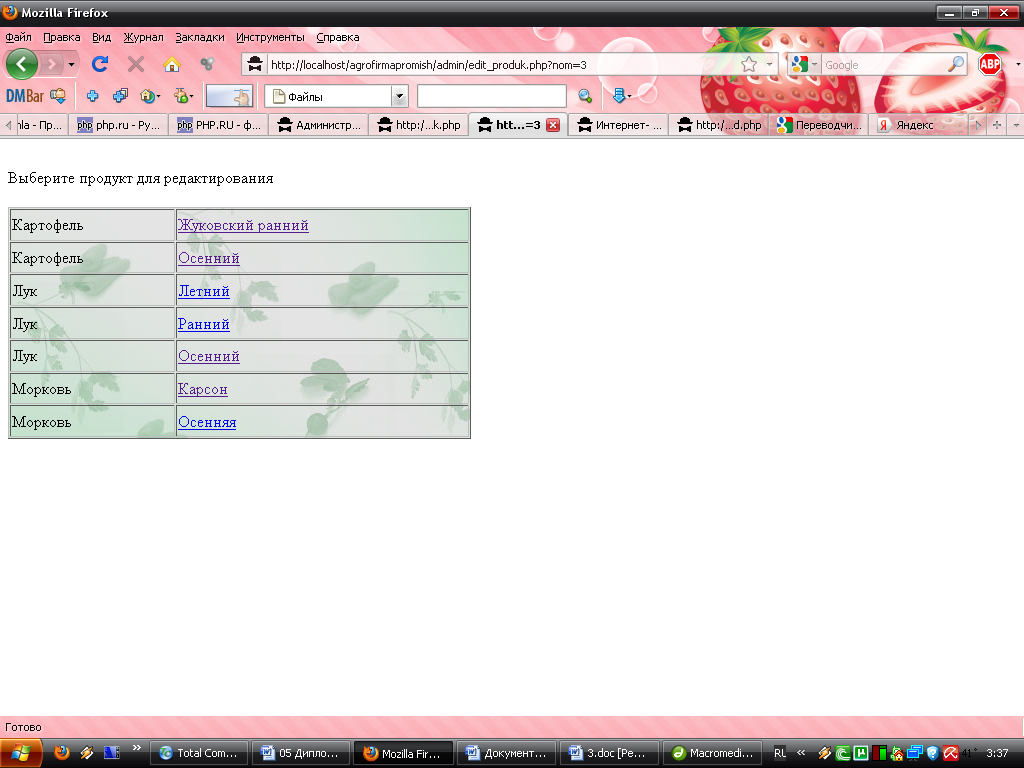Switch to the PHP.RU - ф... tab
Viewport: 1024px width, 768px height.
point(219,125)
